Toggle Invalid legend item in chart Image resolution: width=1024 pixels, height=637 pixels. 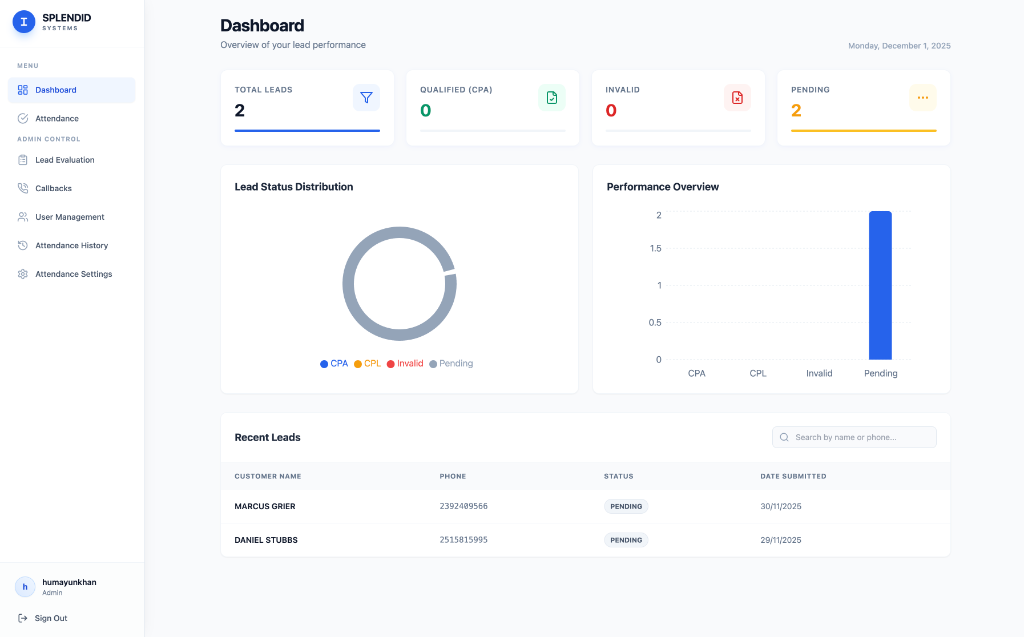(405, 364)
